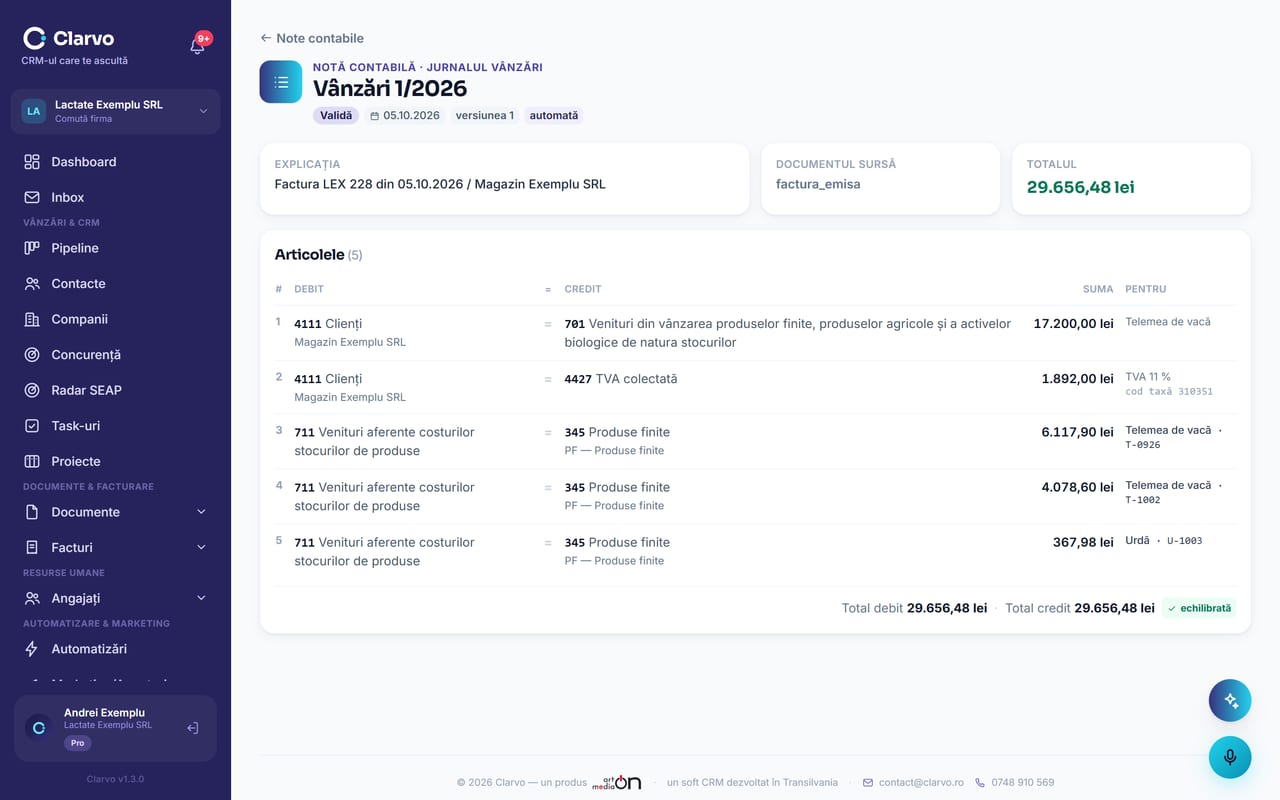The height and width of the screenshot is (800, 1280).
Task: Open the Lactate Exemplu SRL company switcher
Action: tap(116, 111)
